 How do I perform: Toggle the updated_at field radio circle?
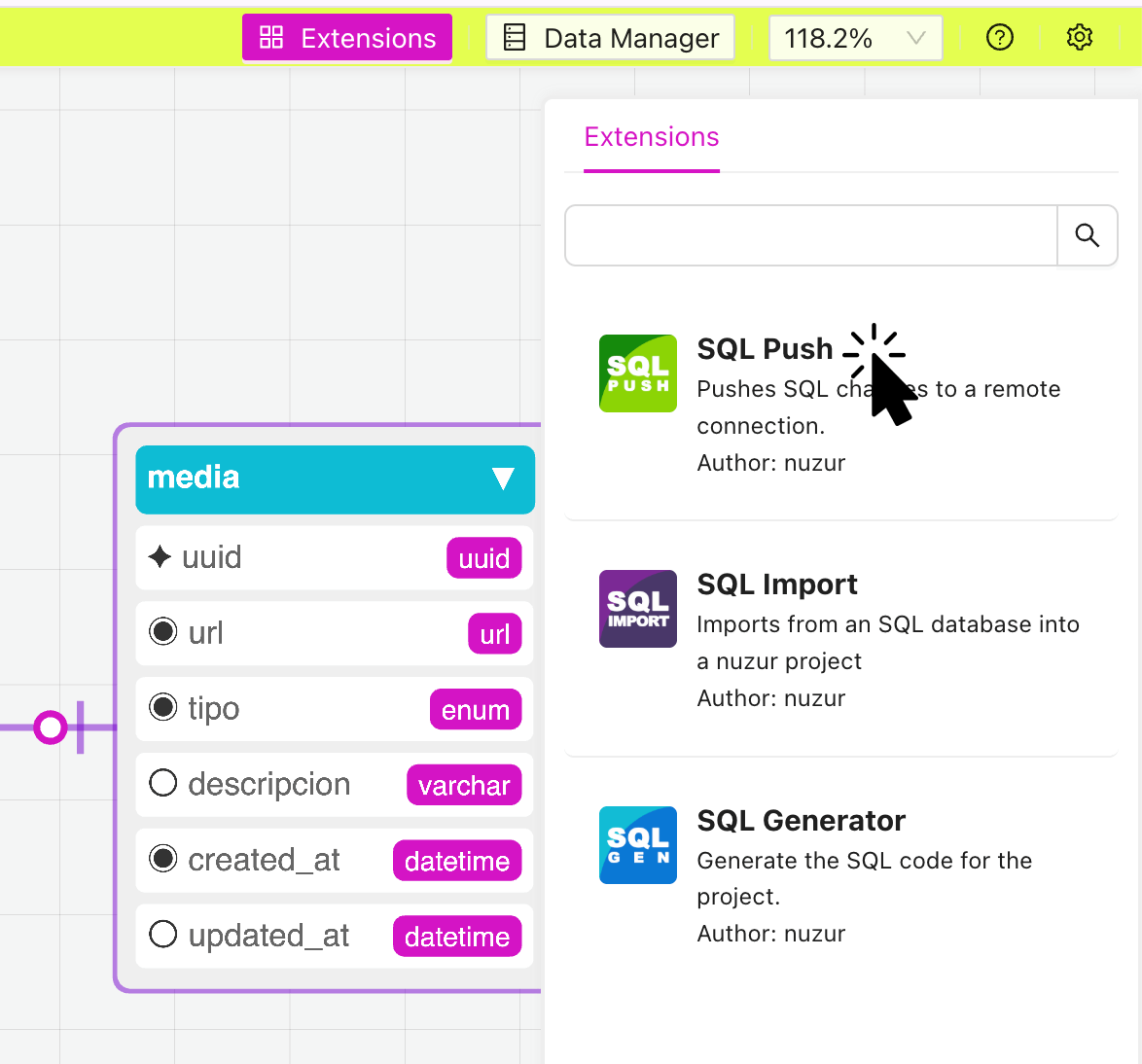coord(163,936)
